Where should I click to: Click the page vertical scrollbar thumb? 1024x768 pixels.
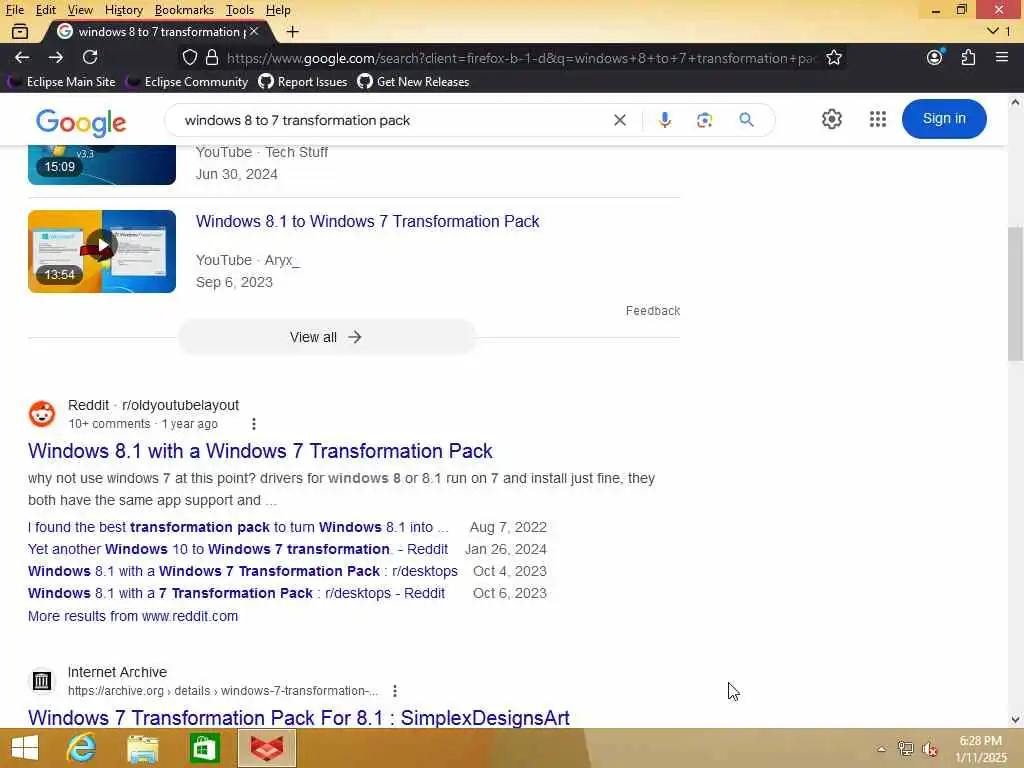tap(1015, 293)
